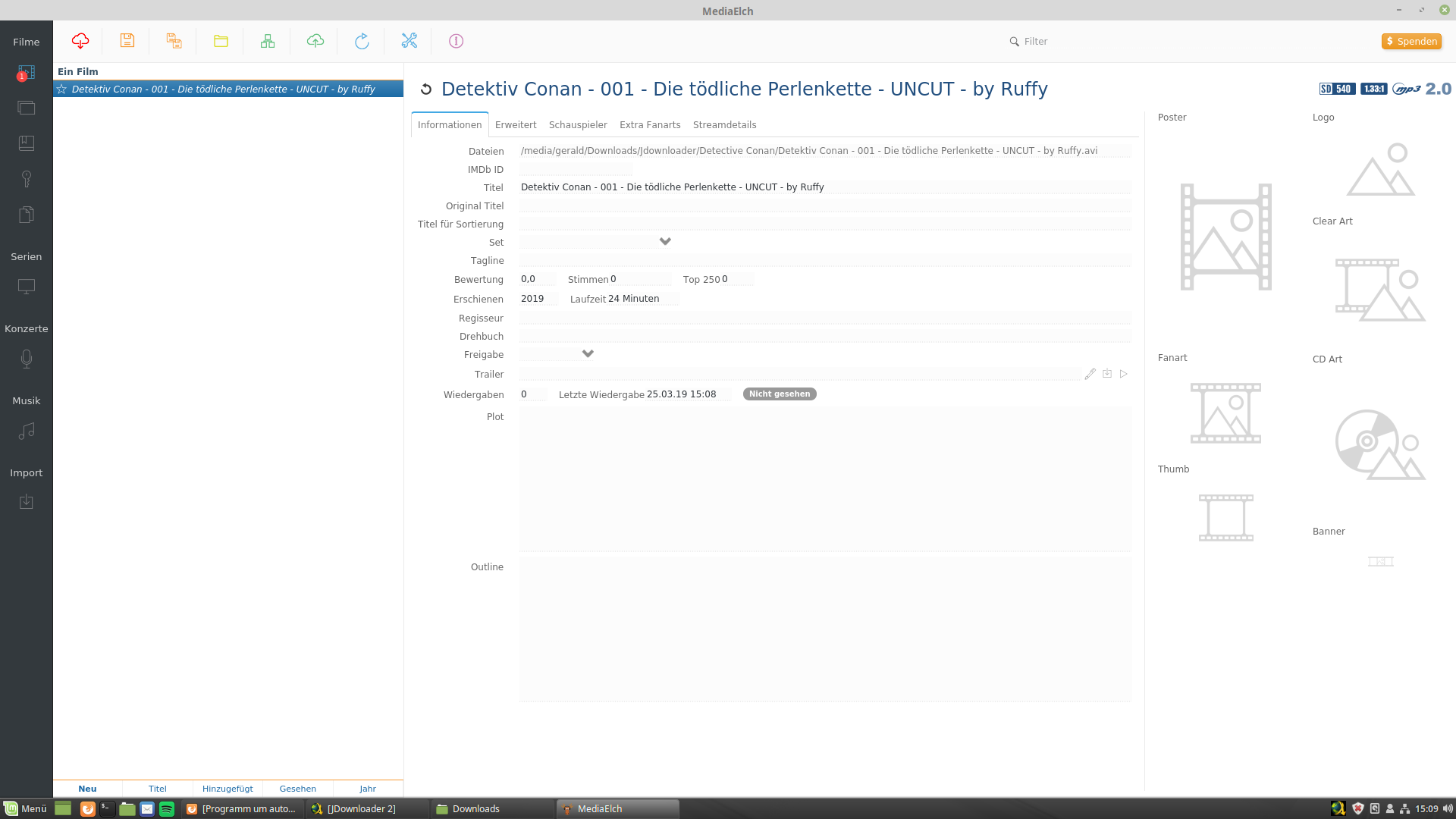The image size is (1456, 819).
Task: Click the Spenden donate button
Action: coord(1411,41)
